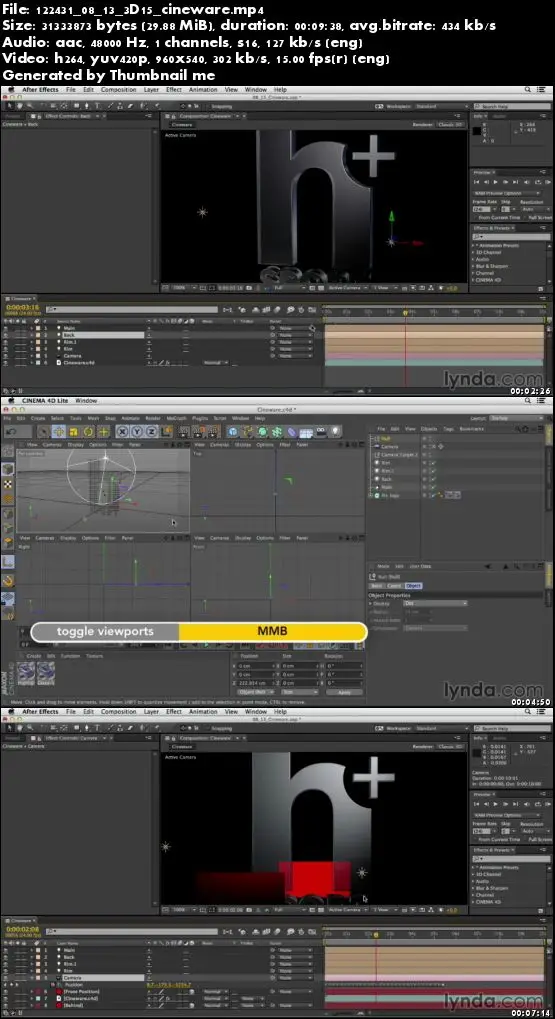Screen dimensions: 555x1019
Task: Open the Layout Startup dropdown in Cinema 4D
Action: coord(515,419)
